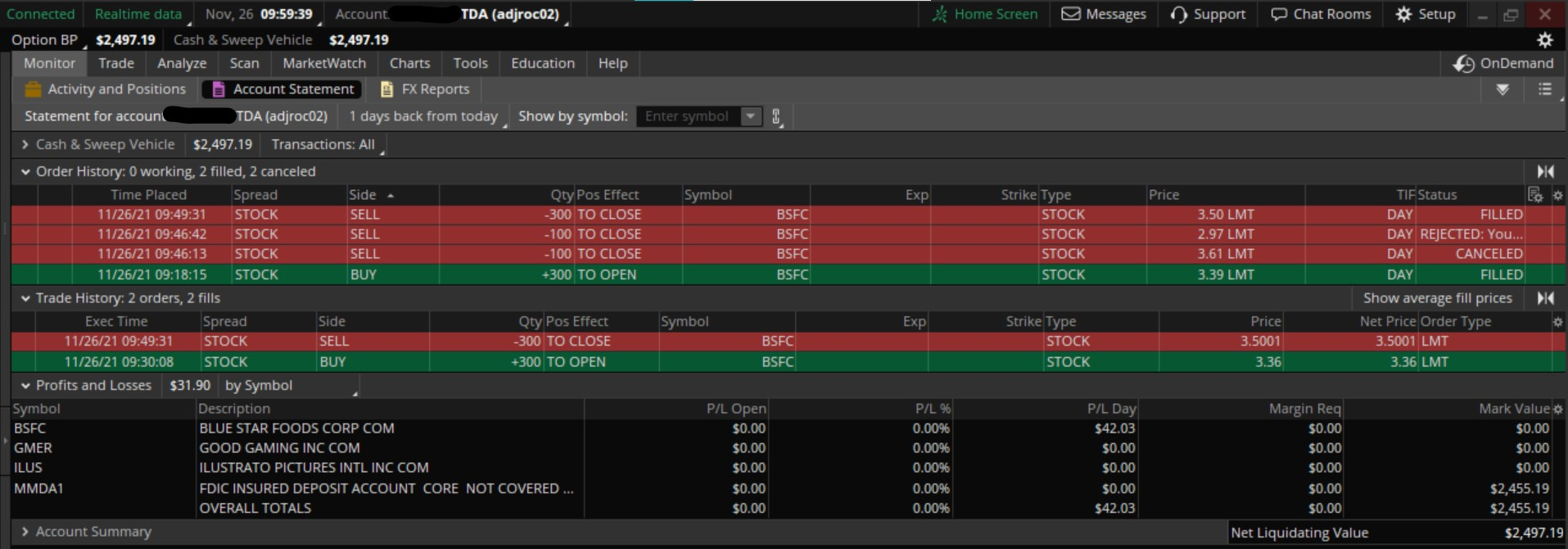The image size is (1568, 549).
Task: Switch to the Charts tab
Action: tap(409, 63)
